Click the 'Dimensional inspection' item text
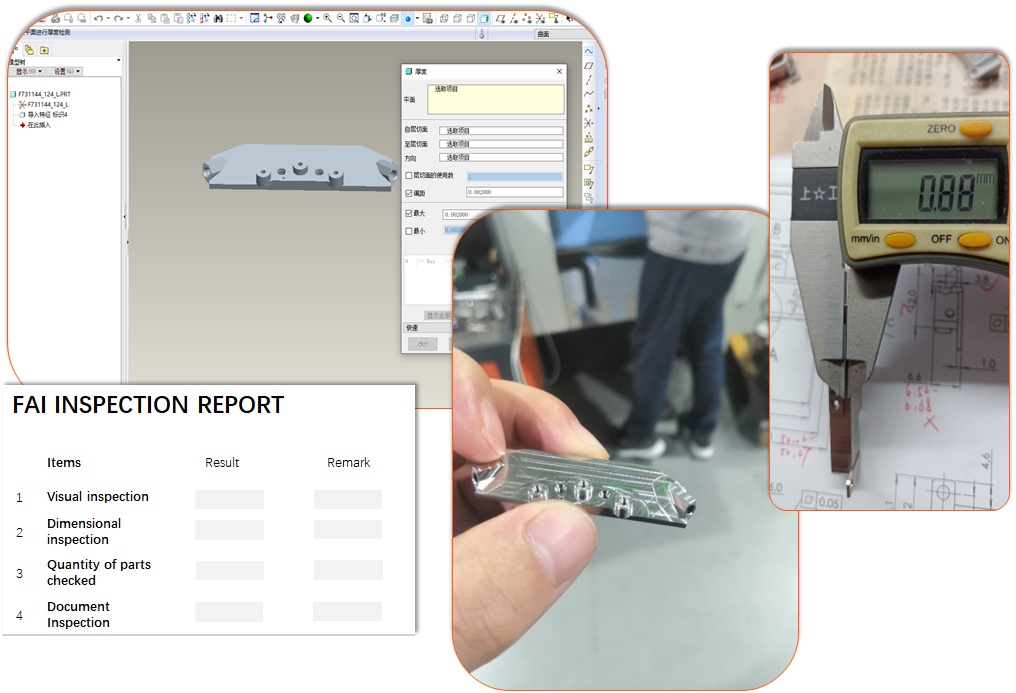1016x693 pixels. tap(84, 532)
